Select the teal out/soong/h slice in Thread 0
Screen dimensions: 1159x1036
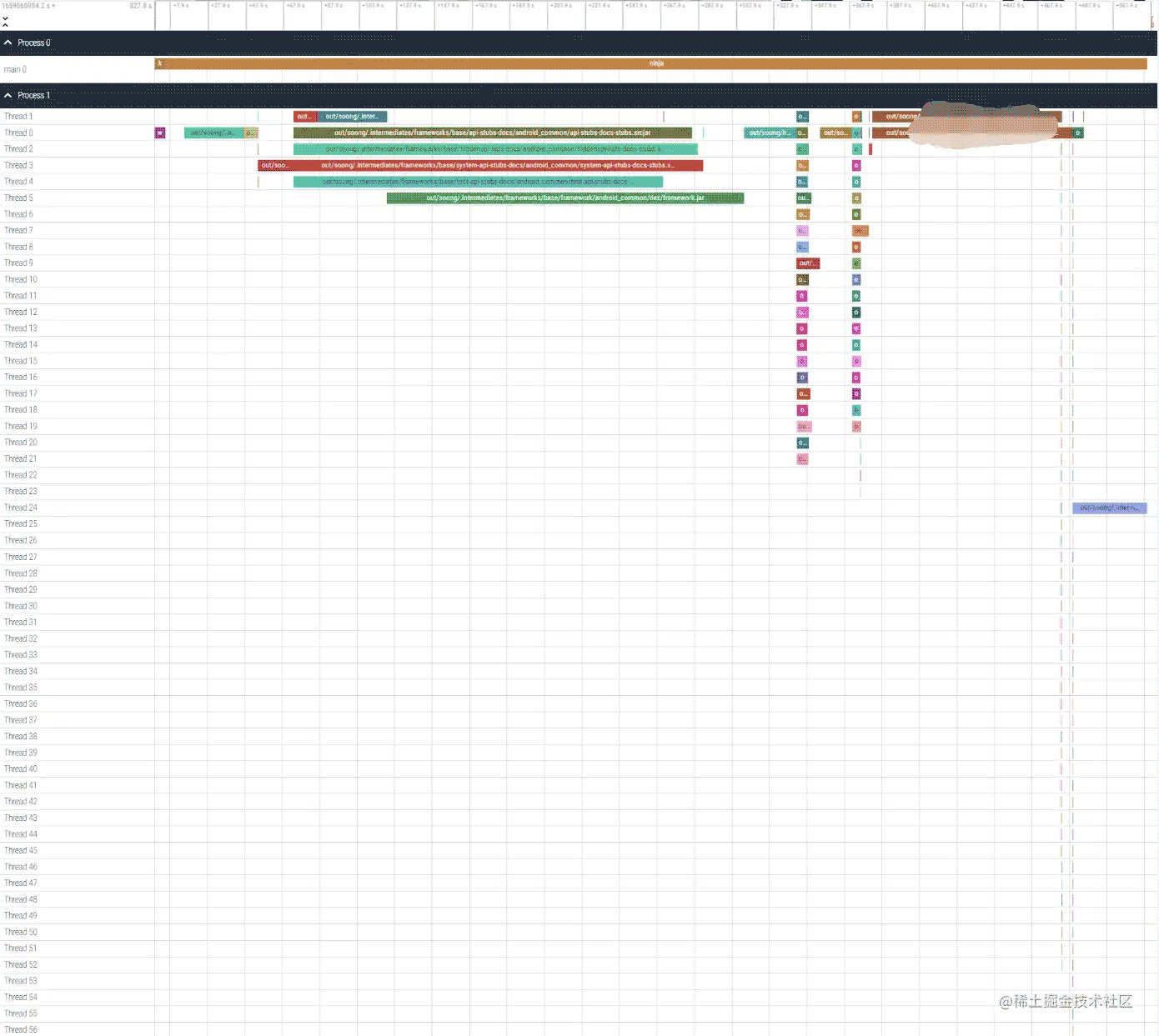click(x=770, y=133)
